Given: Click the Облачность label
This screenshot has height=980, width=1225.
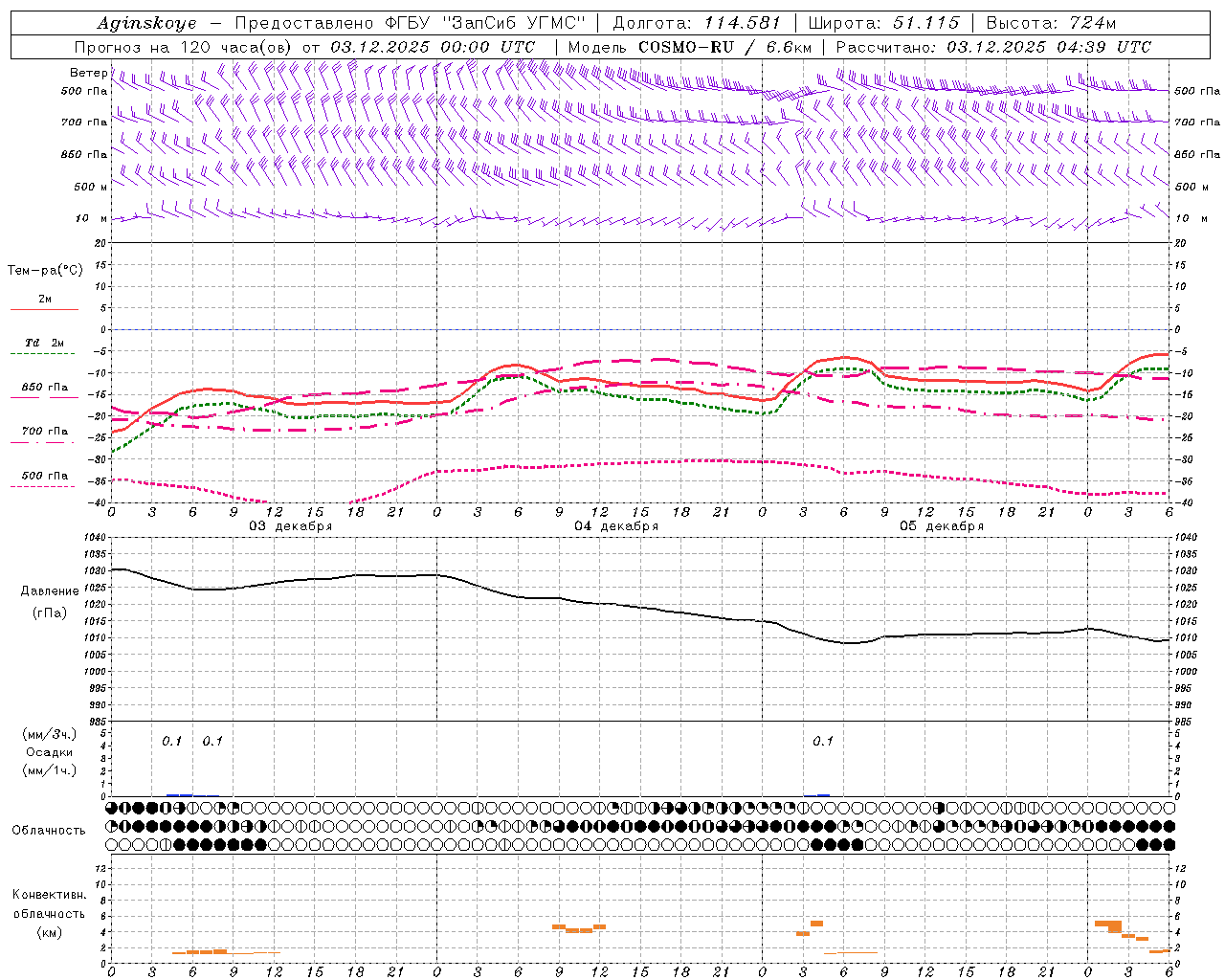Looking at the screenshot, I should click(49, 830).
